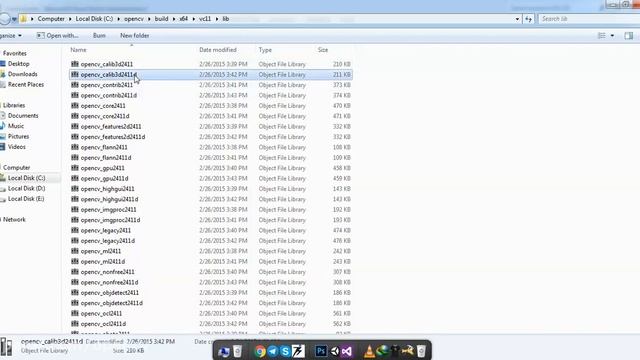Viewport: 640px width, 360px height.
Task: Select the opencv_gpu2411d file
Action: [x=104, y=178]
